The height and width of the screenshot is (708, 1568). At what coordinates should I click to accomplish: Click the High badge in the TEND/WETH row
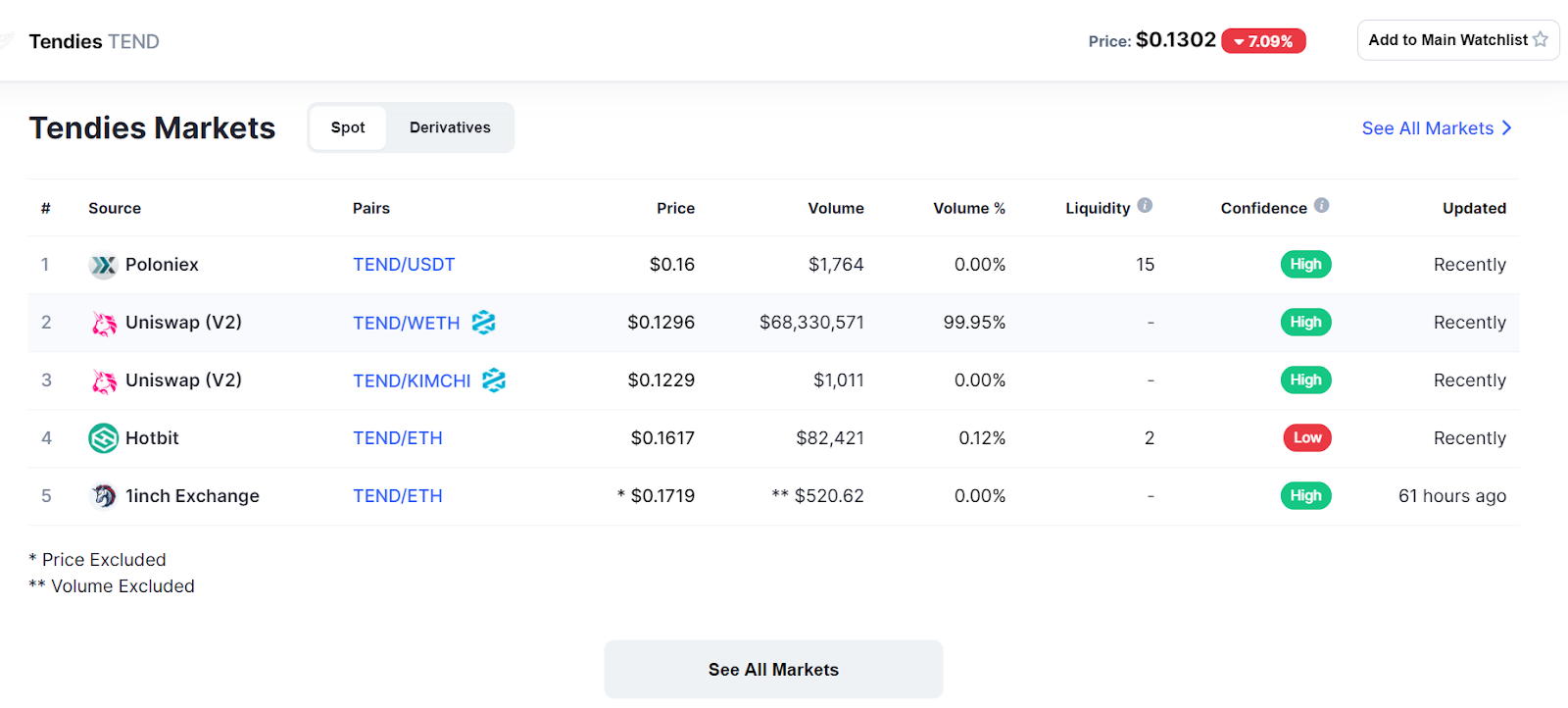click(1305, 322)
